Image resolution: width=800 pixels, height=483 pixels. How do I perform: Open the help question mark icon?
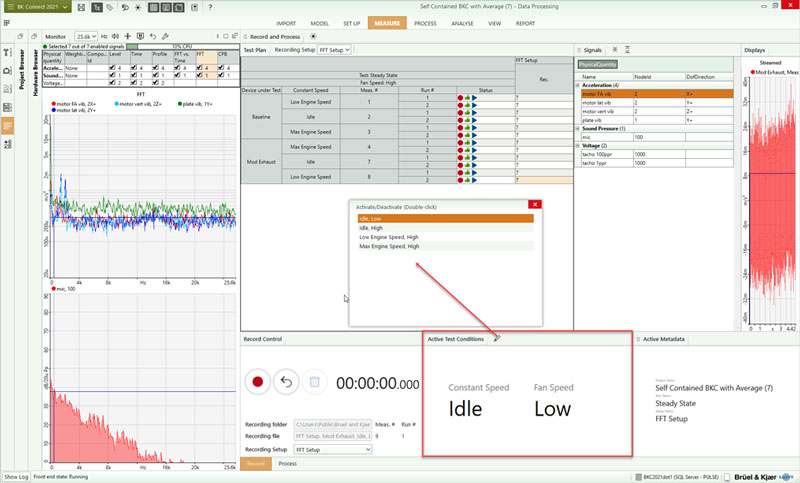[x=210, y=7]
